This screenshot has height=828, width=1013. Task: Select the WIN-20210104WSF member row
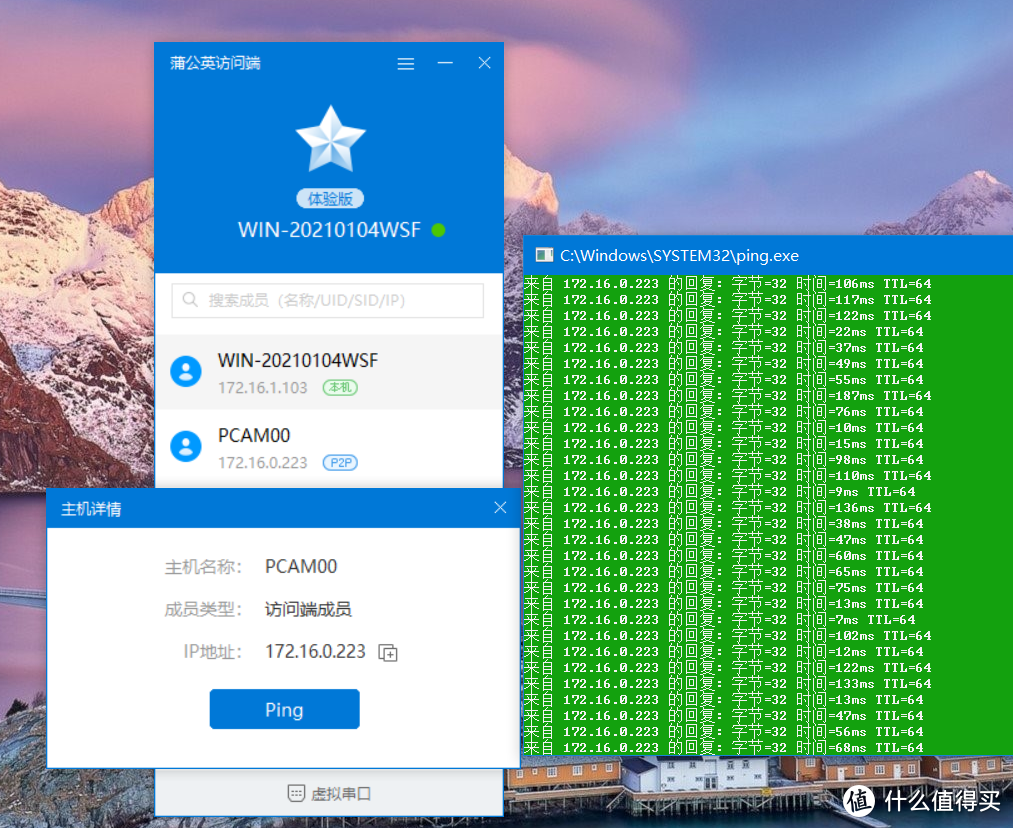329,372
